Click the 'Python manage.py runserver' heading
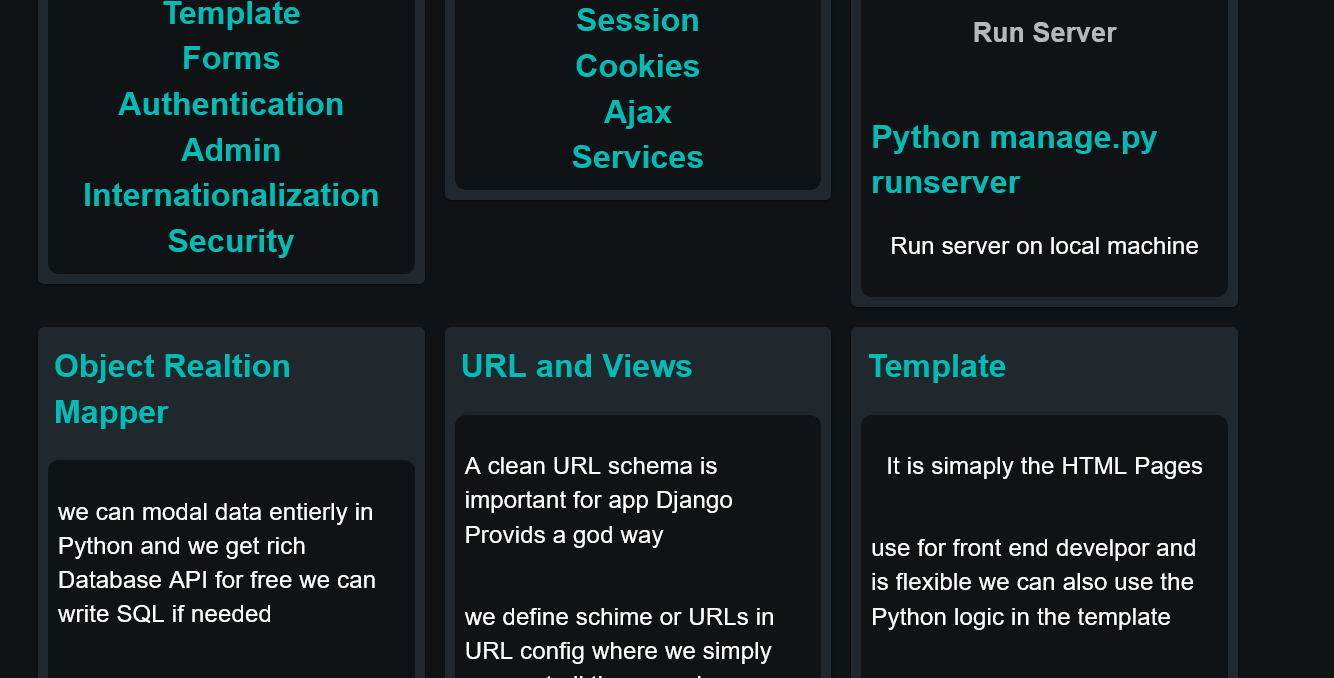Screen dimensions: 1334x678 pos(1013,160)
